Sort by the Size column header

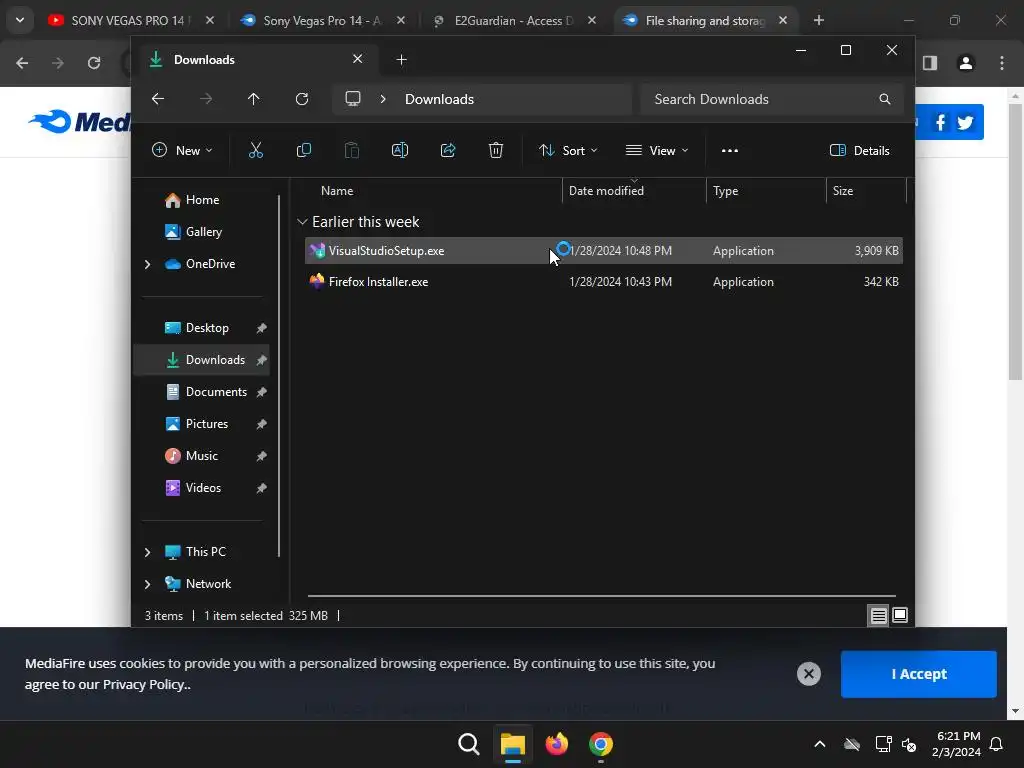(843, 191)
